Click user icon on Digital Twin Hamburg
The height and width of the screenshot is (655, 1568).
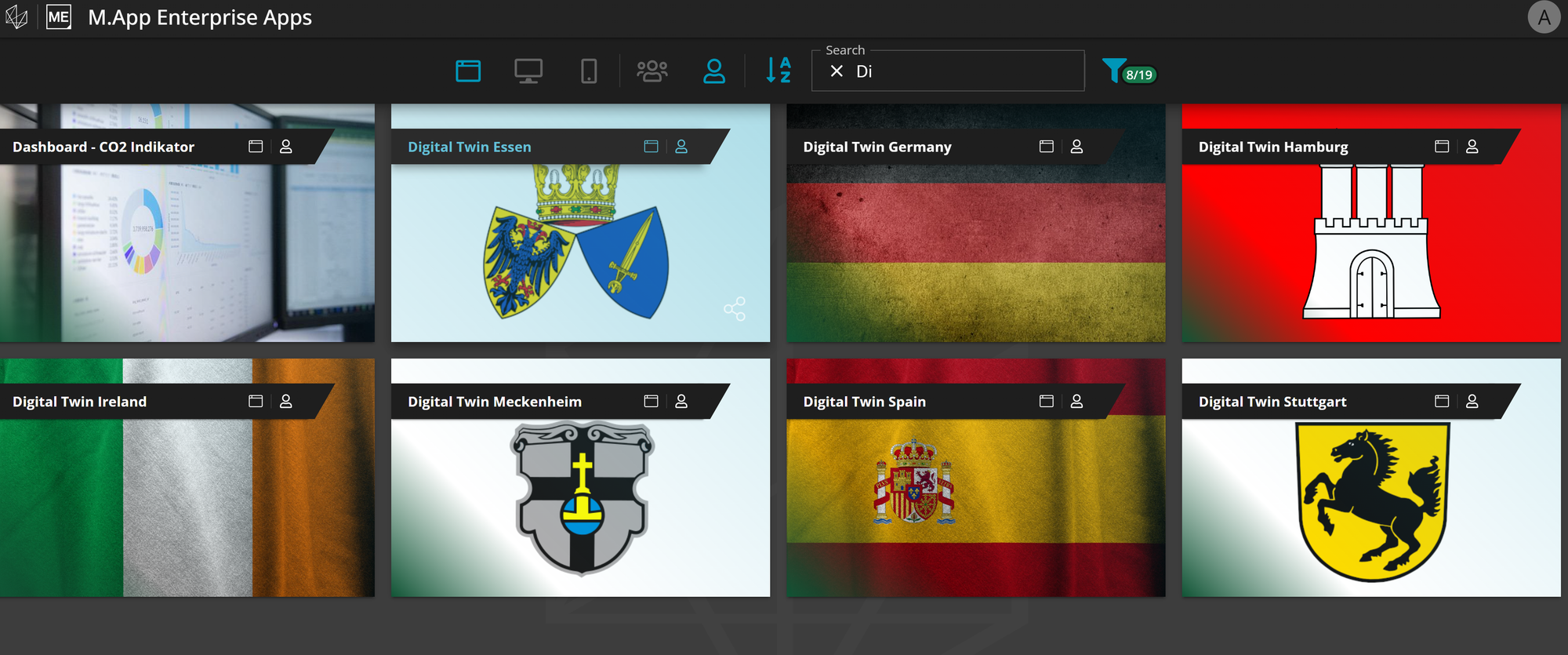click(x=1472, y=147)
